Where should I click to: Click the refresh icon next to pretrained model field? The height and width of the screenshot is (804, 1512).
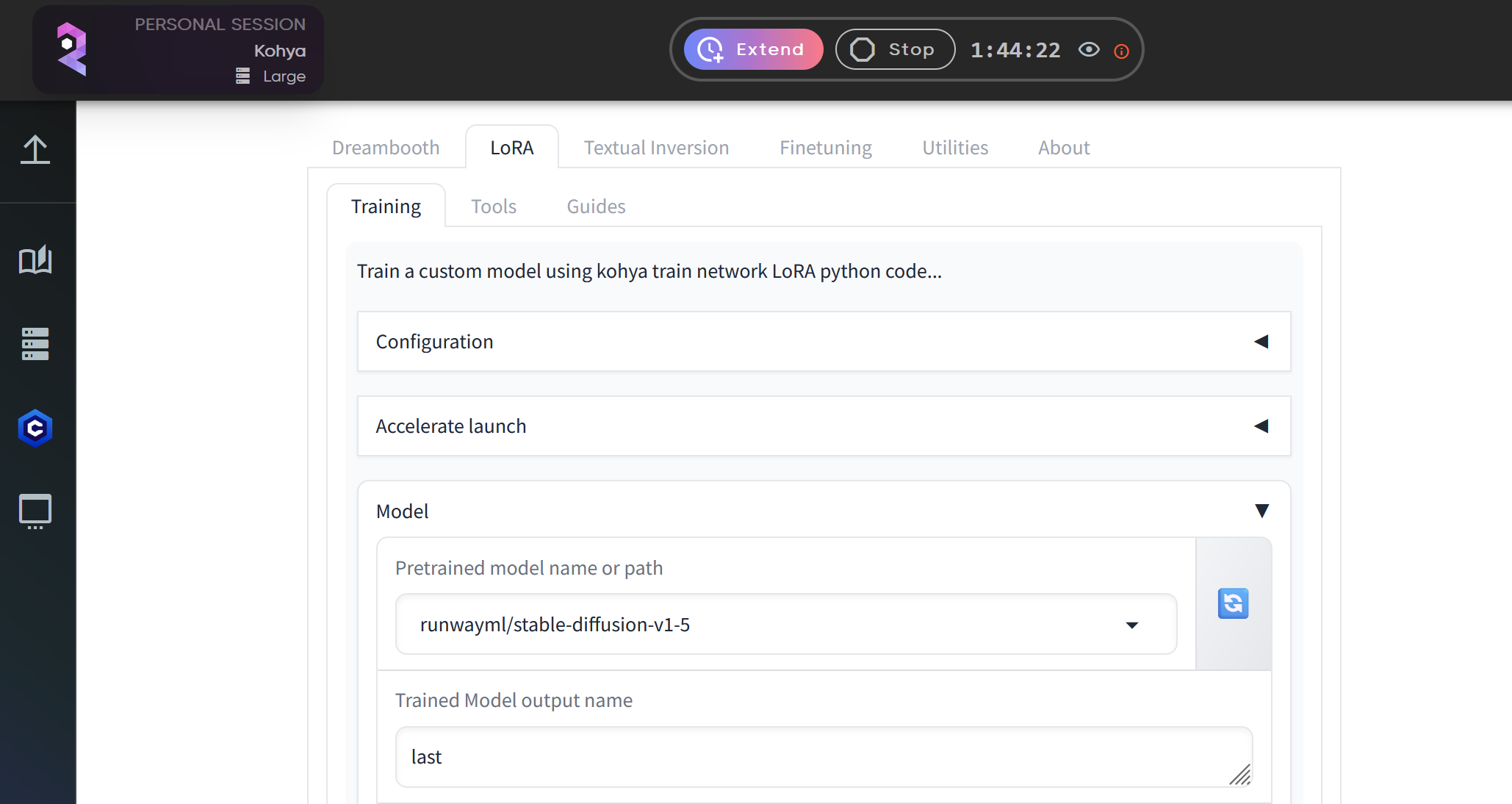click(1233, 603)
